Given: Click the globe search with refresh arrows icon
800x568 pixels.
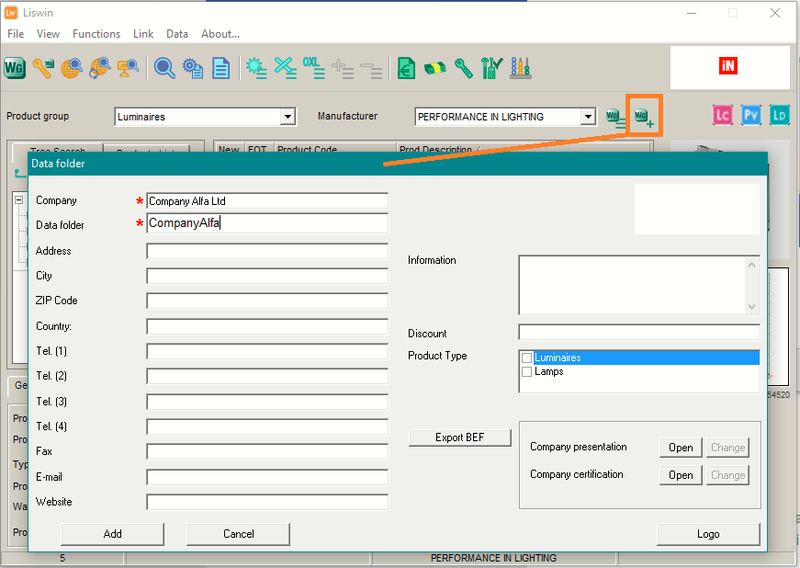Looking at the screenshot, I should click(100, 68).
